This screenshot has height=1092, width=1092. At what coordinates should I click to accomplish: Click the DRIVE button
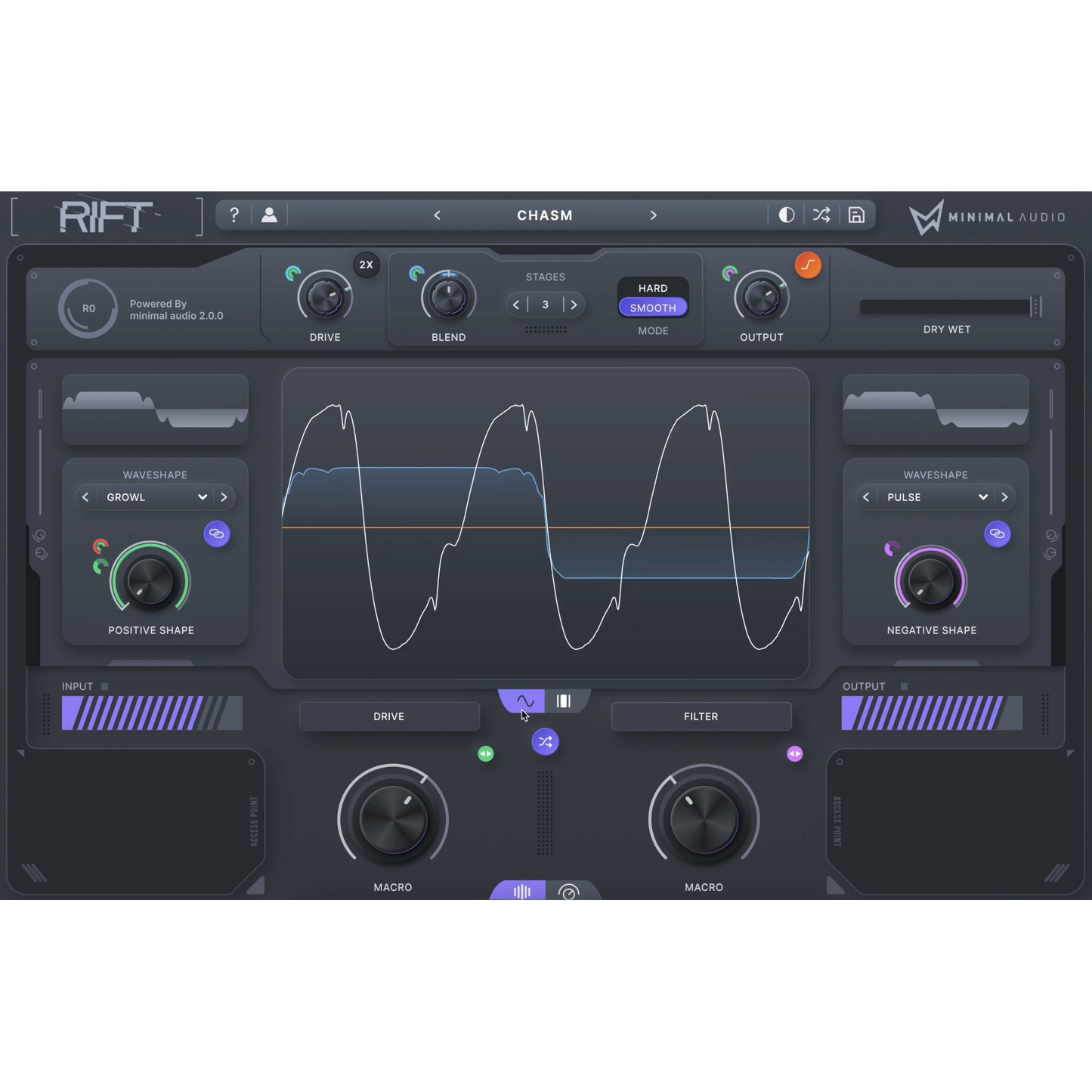pos(388,716)
